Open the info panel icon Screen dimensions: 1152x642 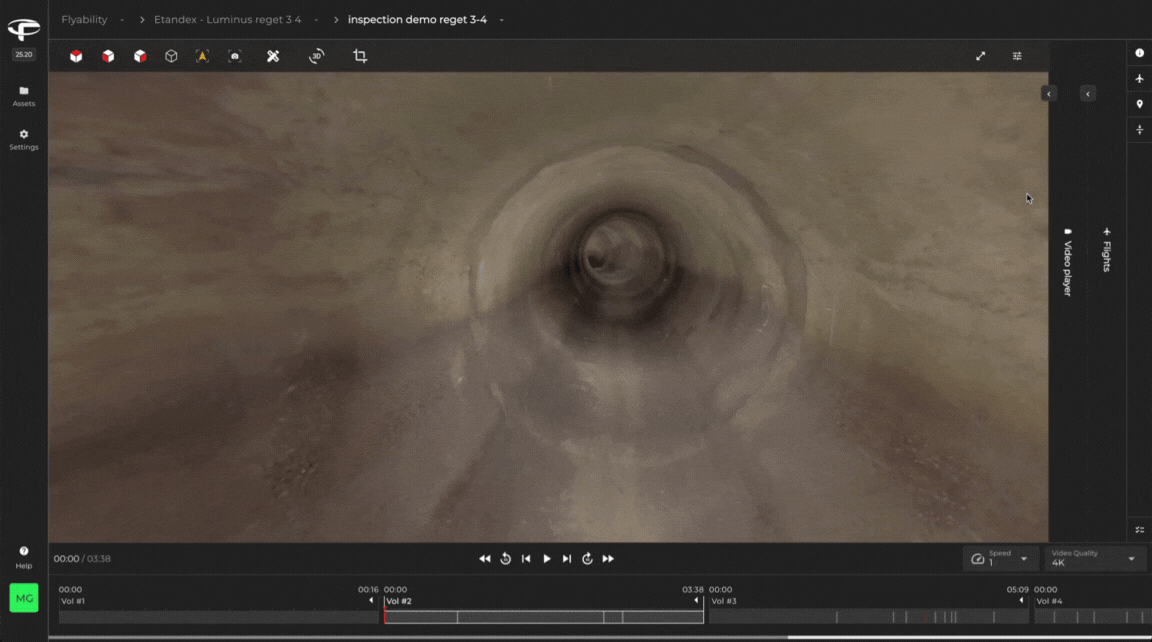click(x=1139, y=53)
